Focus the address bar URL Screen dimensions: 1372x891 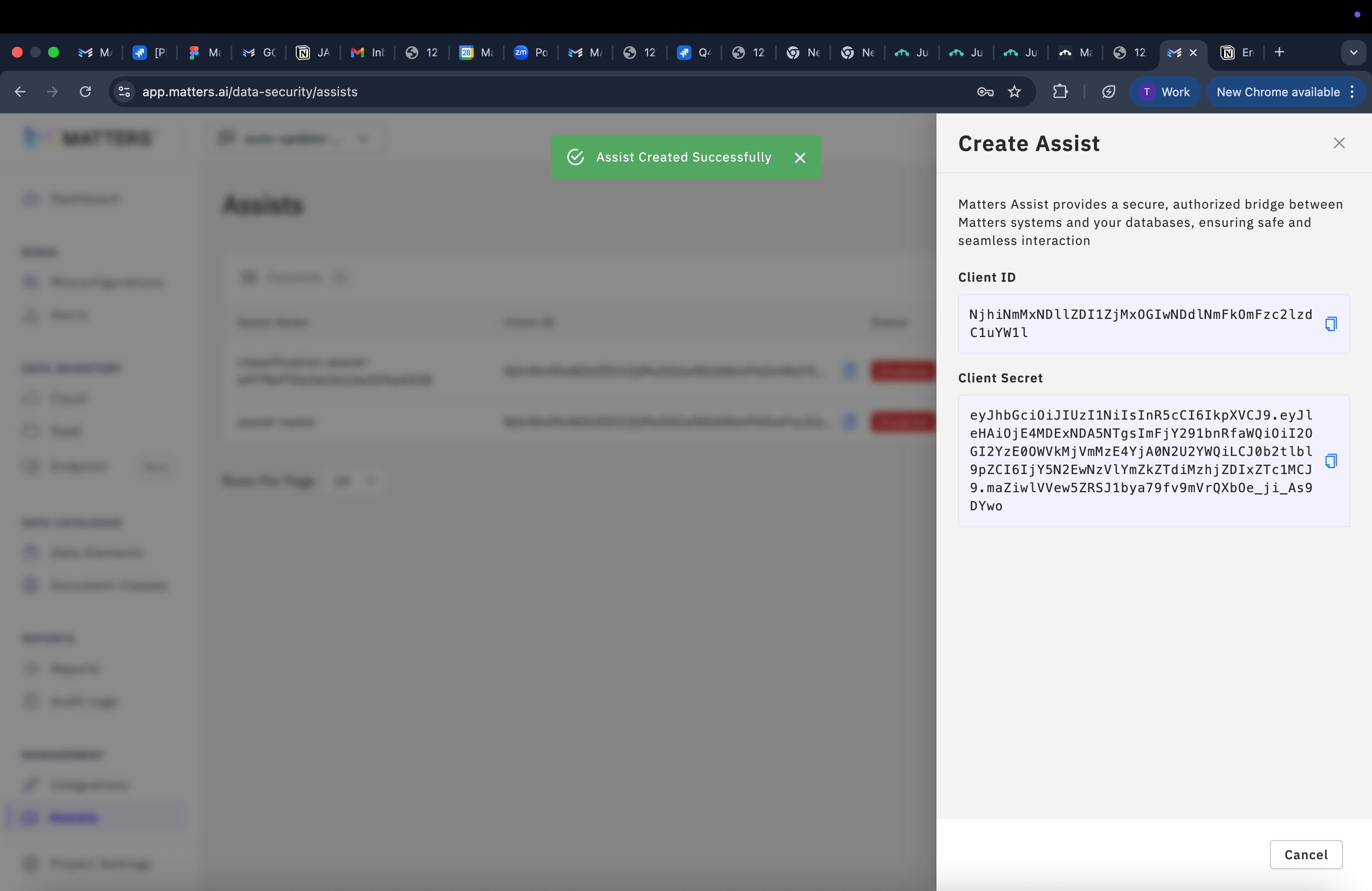pyautogui.click(x=250, y=92)
